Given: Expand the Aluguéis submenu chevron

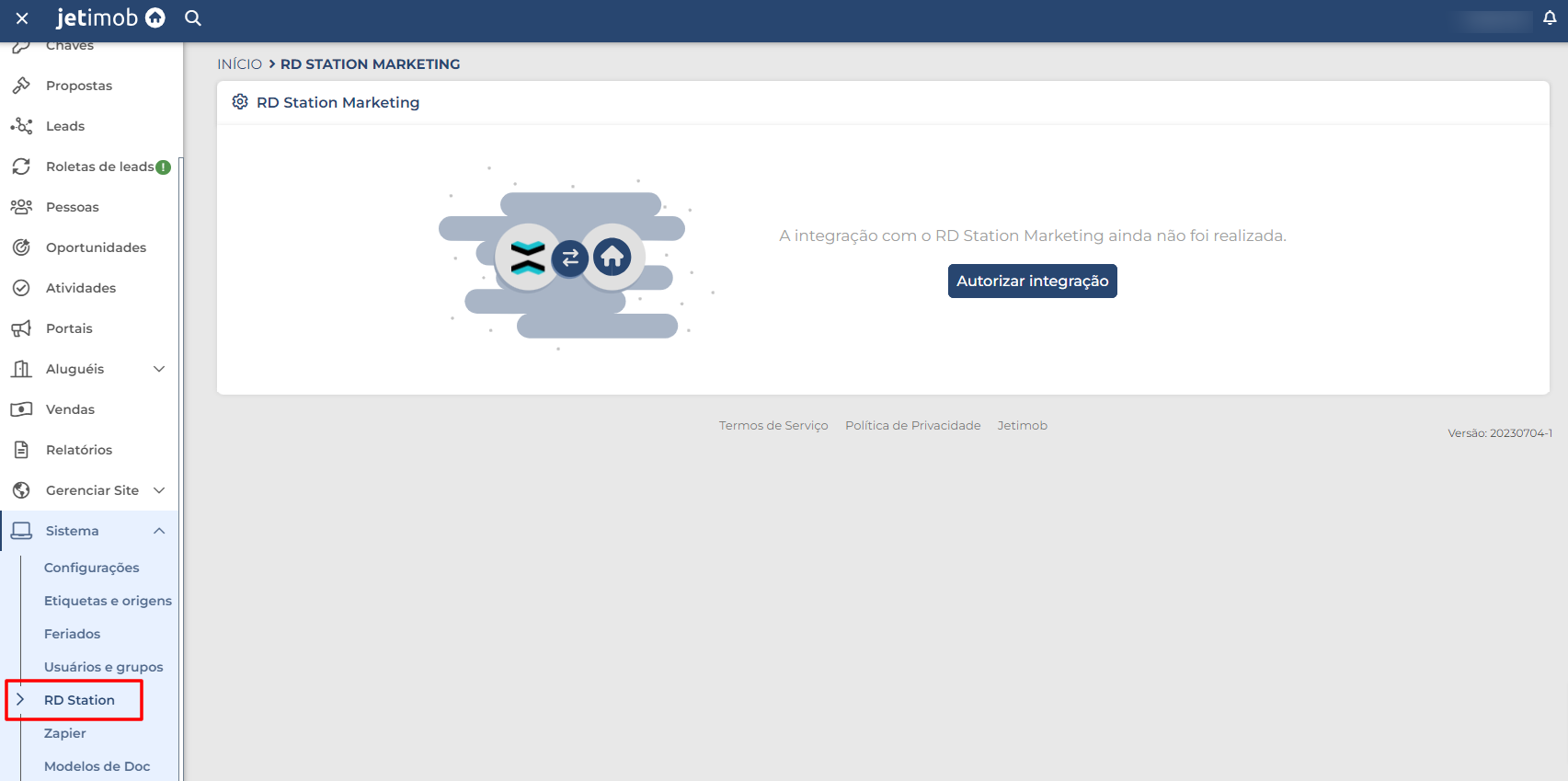Looking at the screenshot, I should pos(159,369).
